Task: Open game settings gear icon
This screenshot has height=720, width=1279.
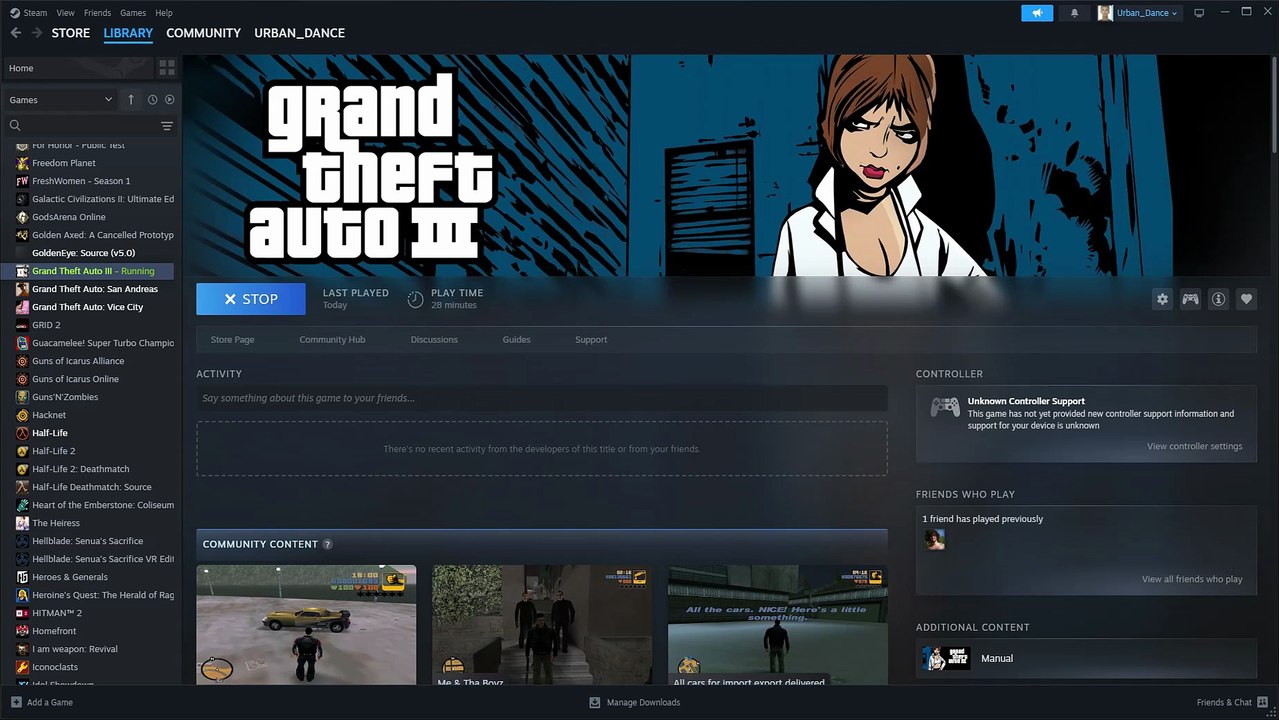Action: (x=1162, y=299)
